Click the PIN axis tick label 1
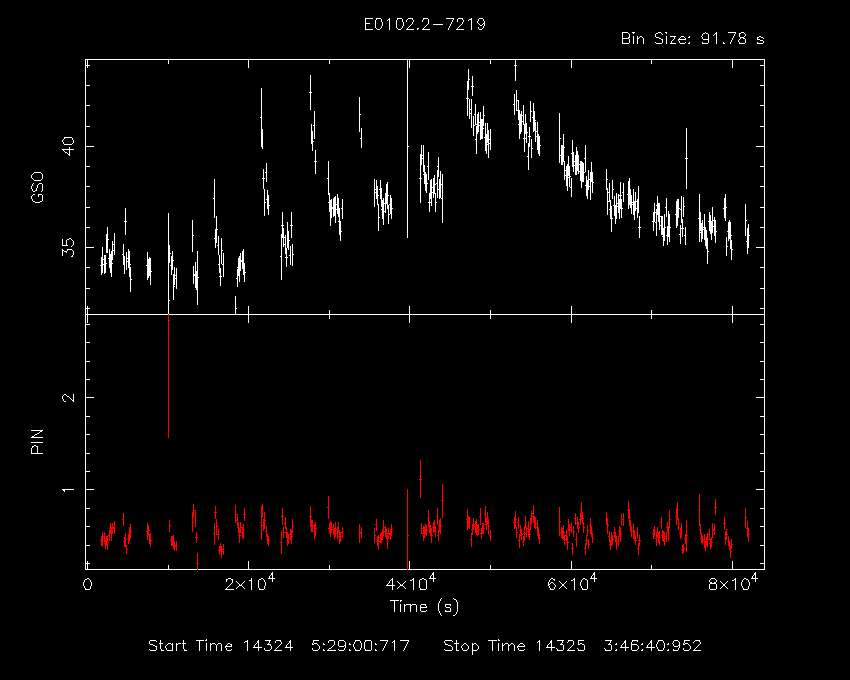850x680 pixels. click(68, 490)
